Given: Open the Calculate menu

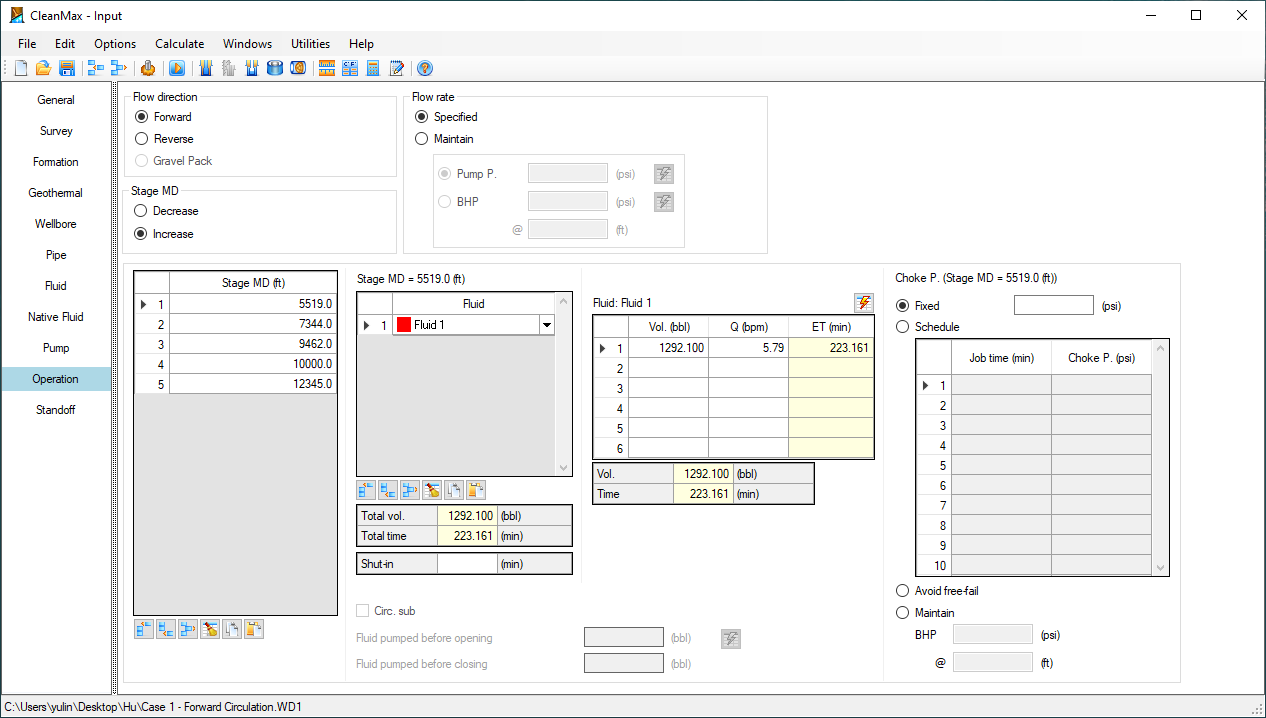Looking at the screenshot, I should [x=179, y=44].
